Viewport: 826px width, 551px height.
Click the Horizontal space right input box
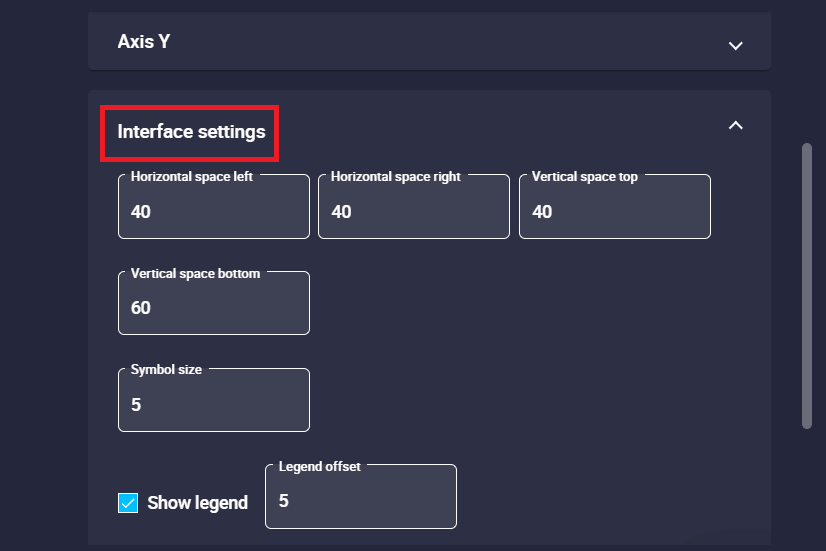(413, 212)
